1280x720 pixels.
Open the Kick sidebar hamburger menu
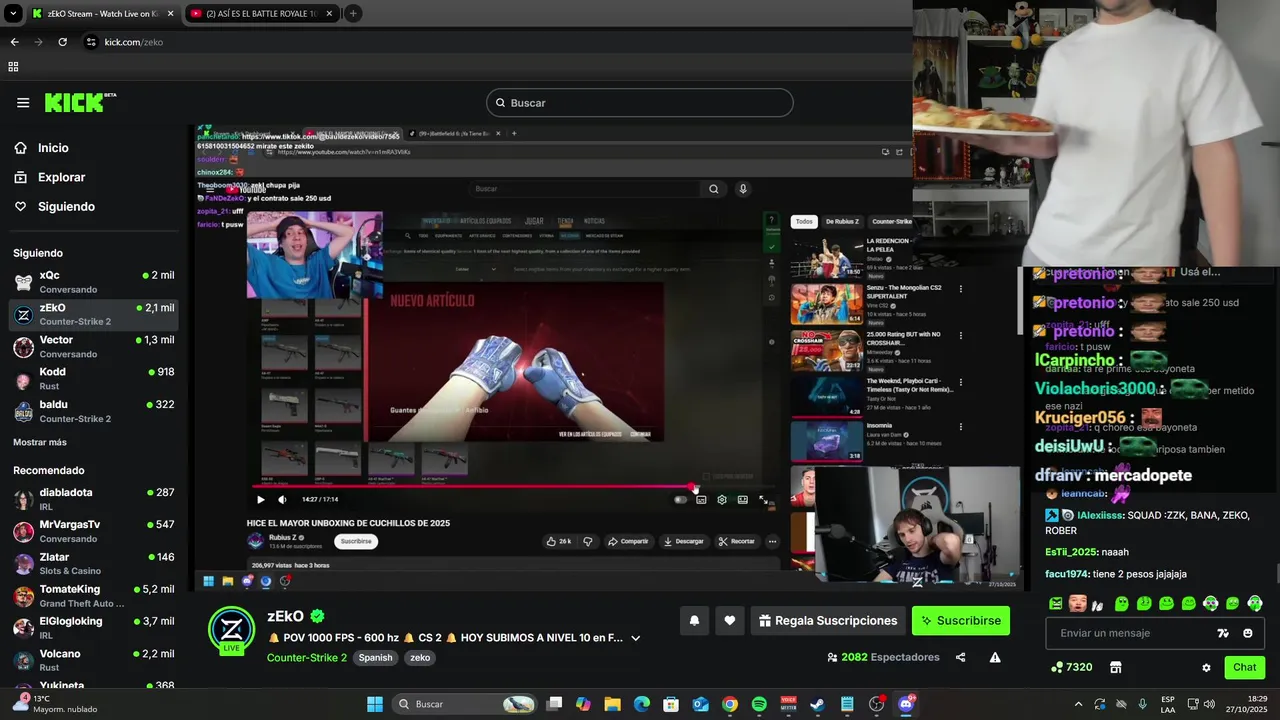click(23, 103)
